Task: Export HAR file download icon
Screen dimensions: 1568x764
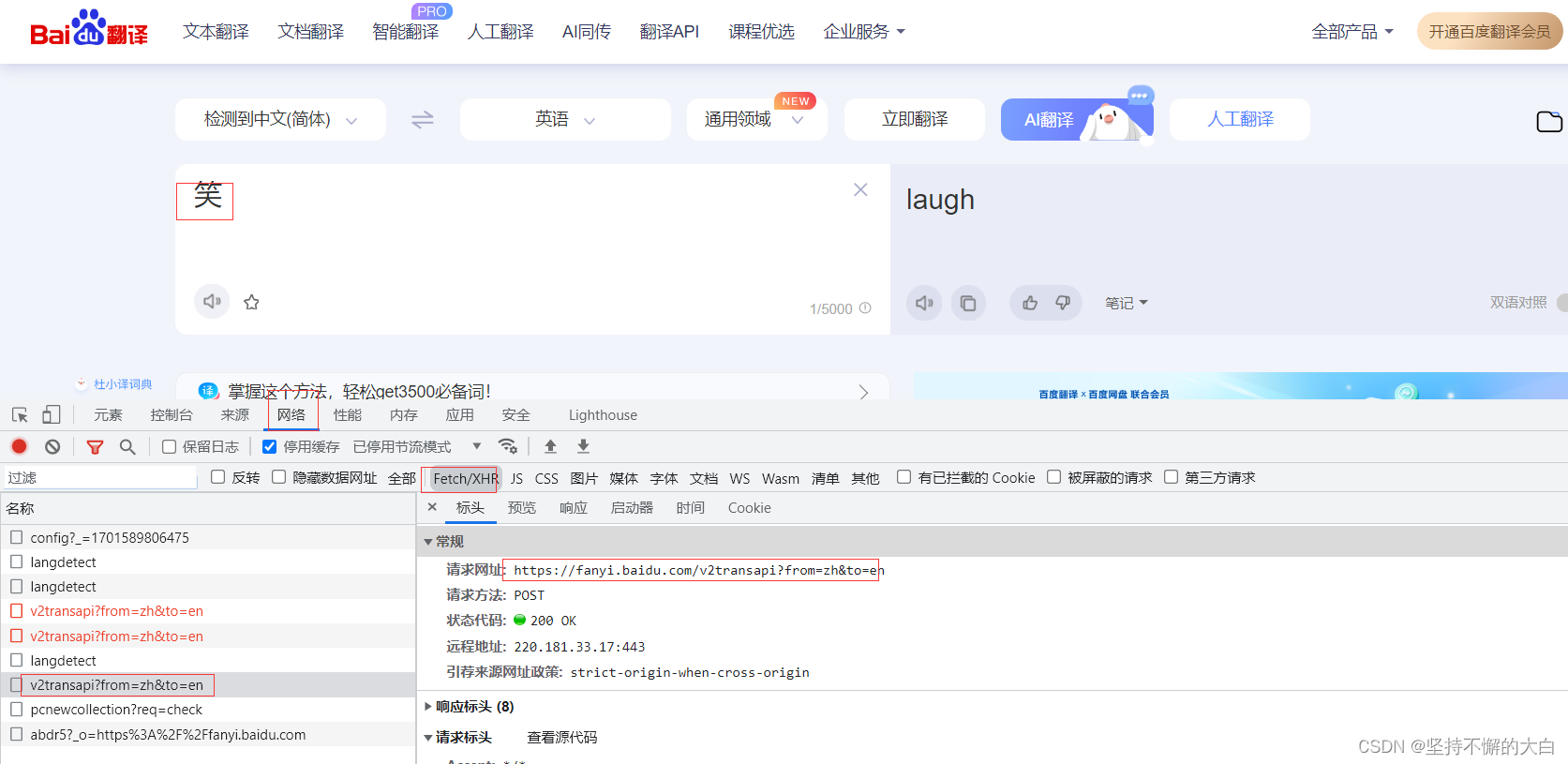Action: click(583, 446)
